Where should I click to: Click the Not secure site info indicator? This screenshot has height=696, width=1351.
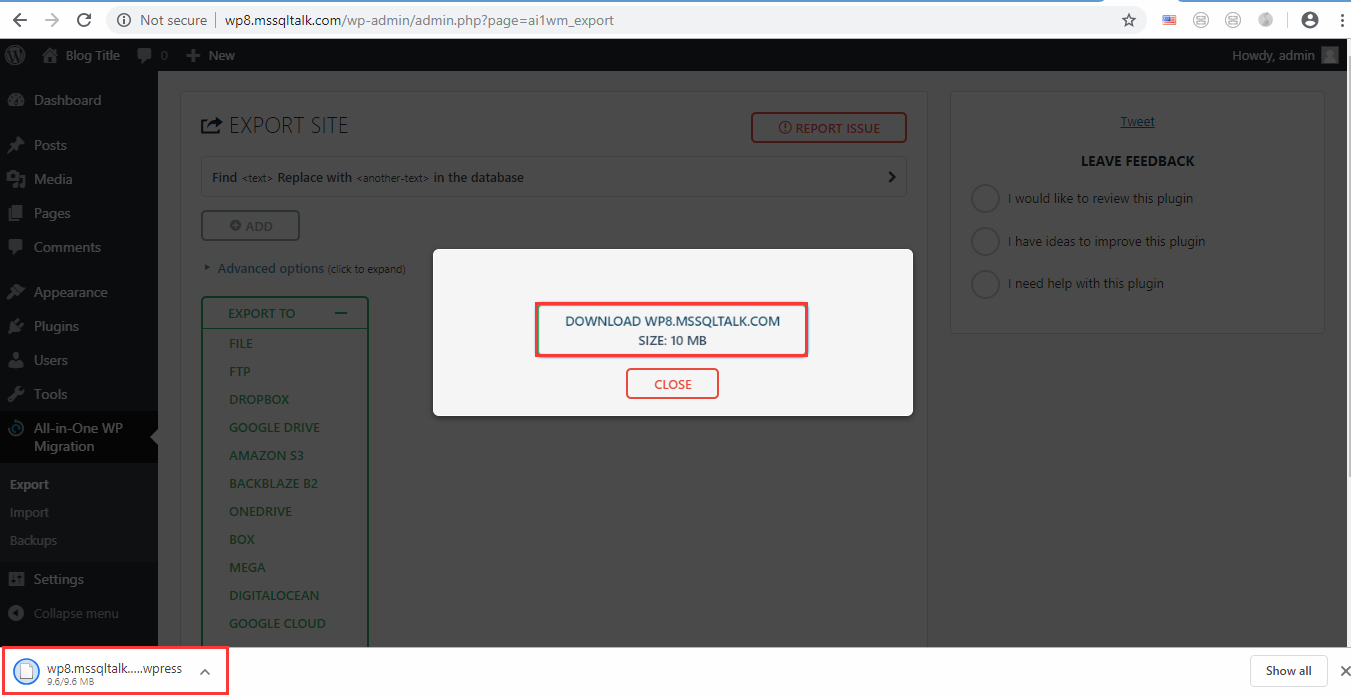(162, 20)
